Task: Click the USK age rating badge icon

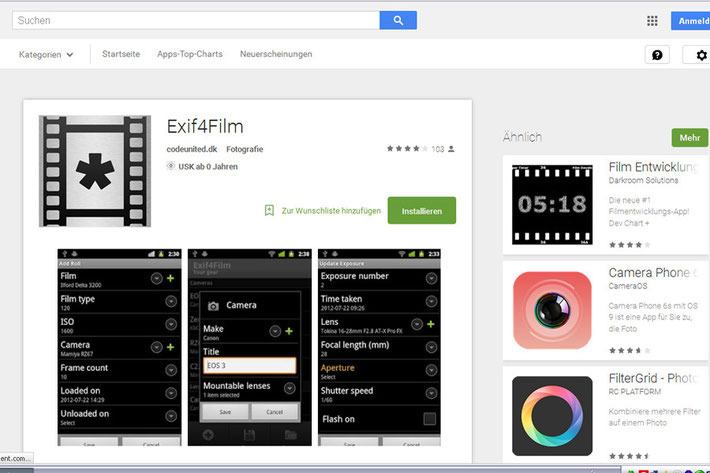Action: coord(171,166)
